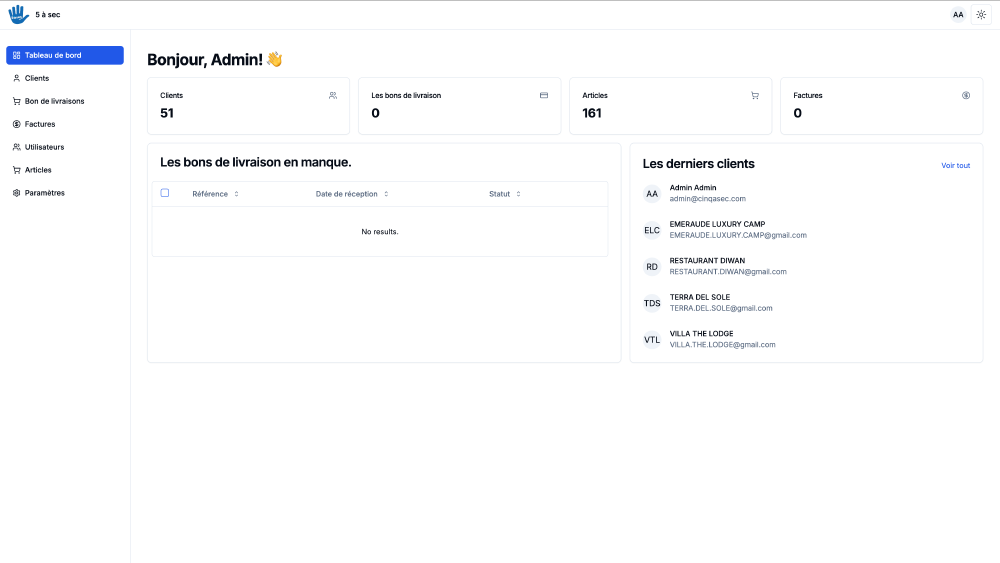Screen dimensions: 1000x563
Task: Sort table by Référence column arrows
Action: tap(236, 194)
